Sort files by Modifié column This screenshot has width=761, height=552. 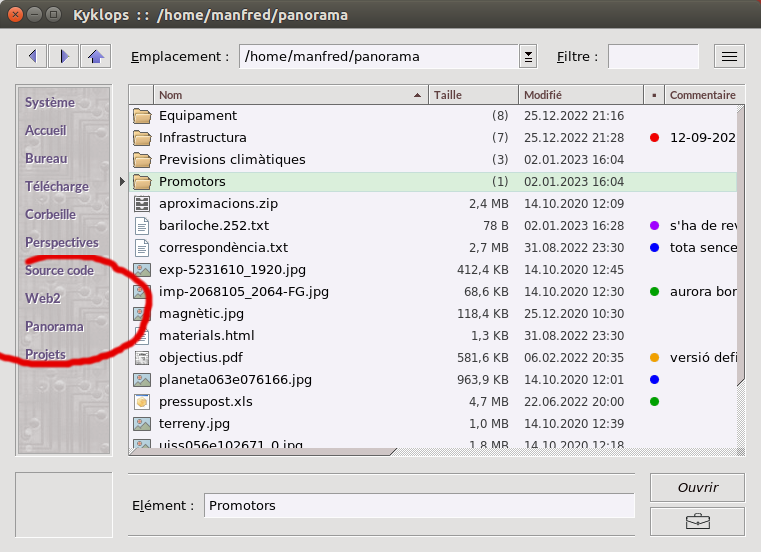tap(580, 95)
